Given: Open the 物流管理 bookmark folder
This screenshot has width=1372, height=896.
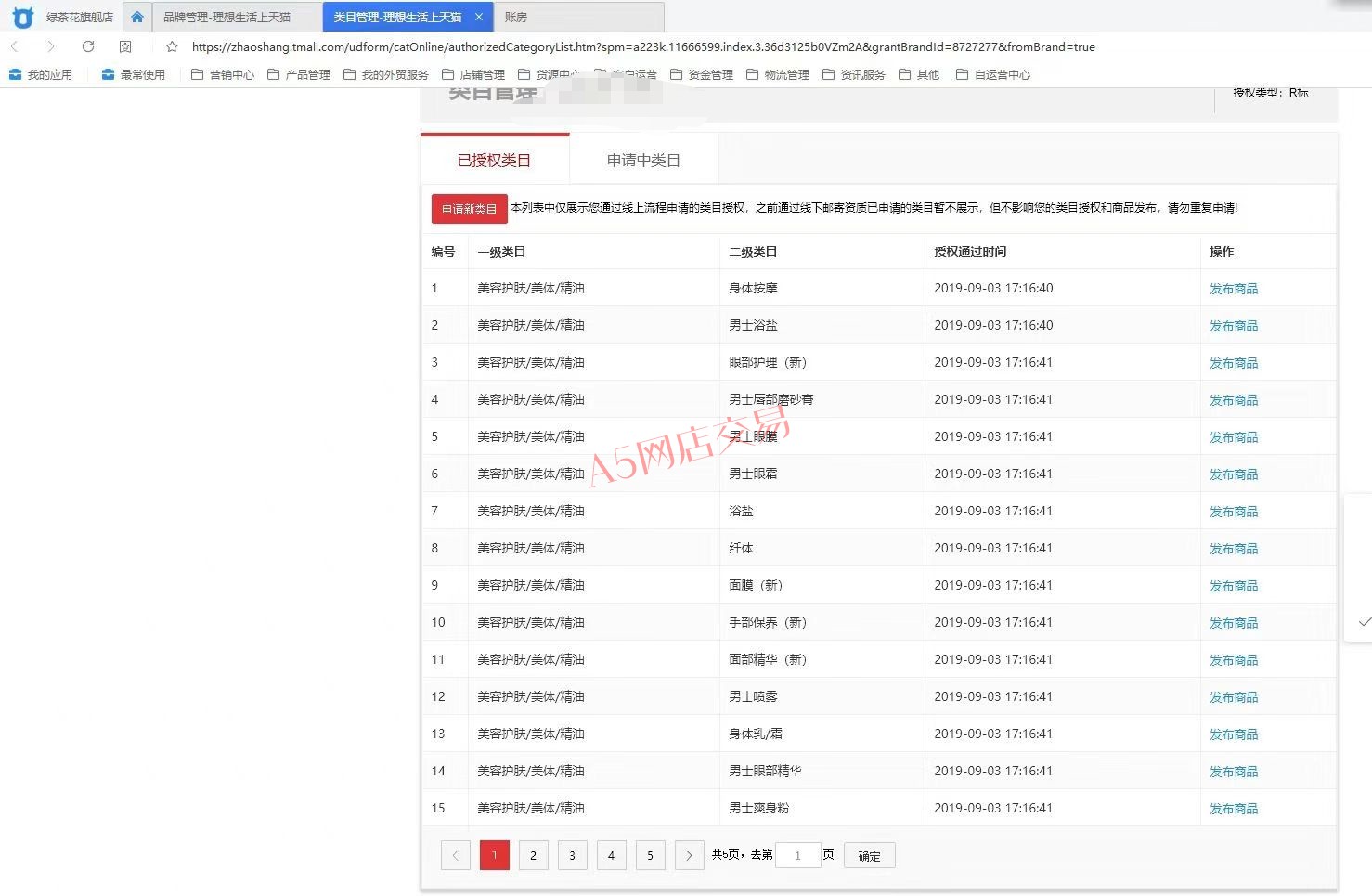Looking at the screenshot, I should [778, 74].
